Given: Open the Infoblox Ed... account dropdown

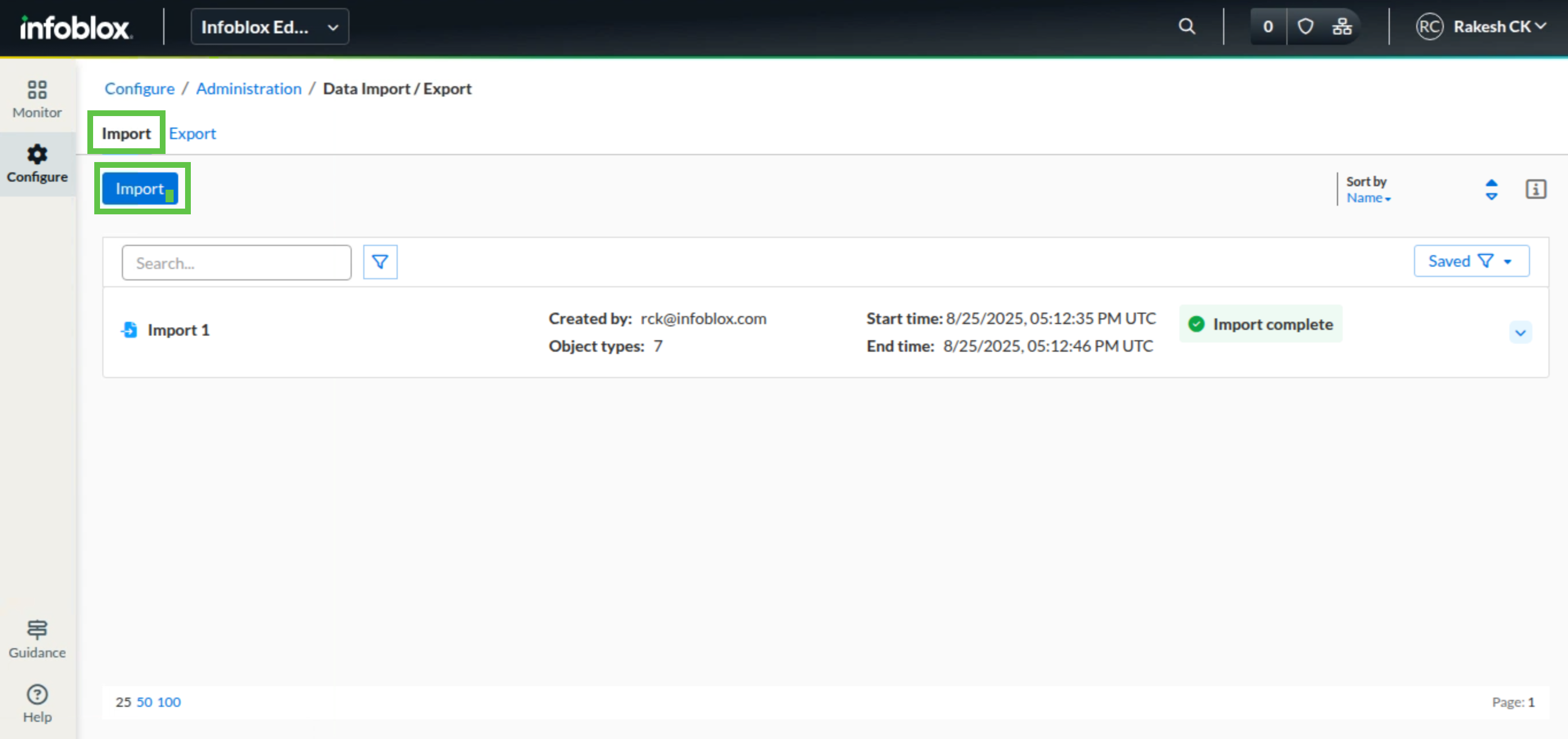Looking at the screenshot, I should [270, 27].
